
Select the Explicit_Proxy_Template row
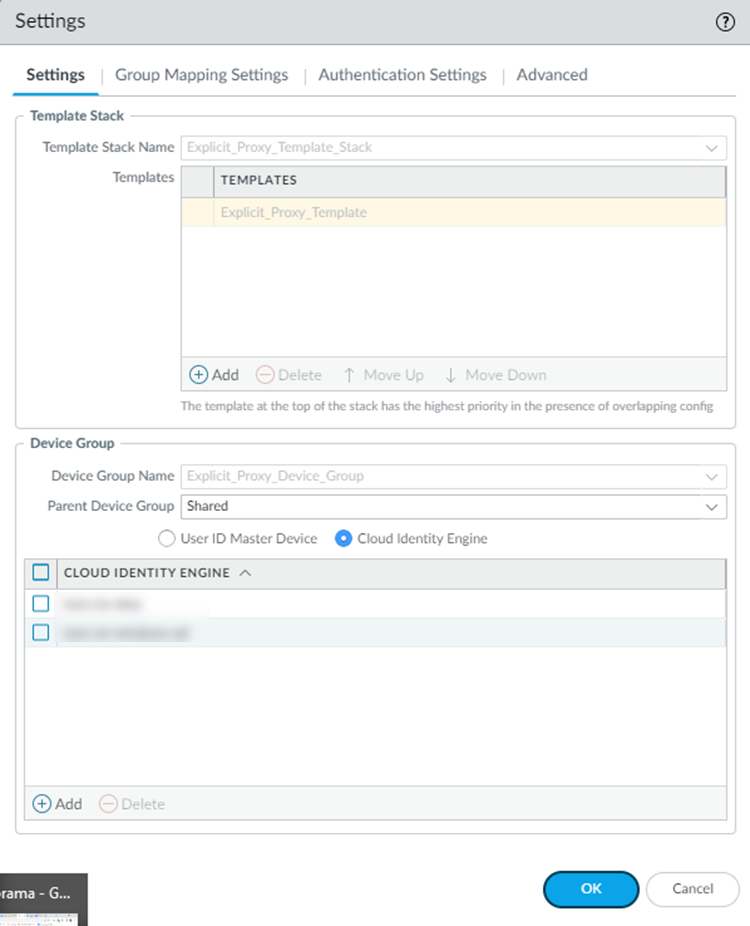coord(454,213)
